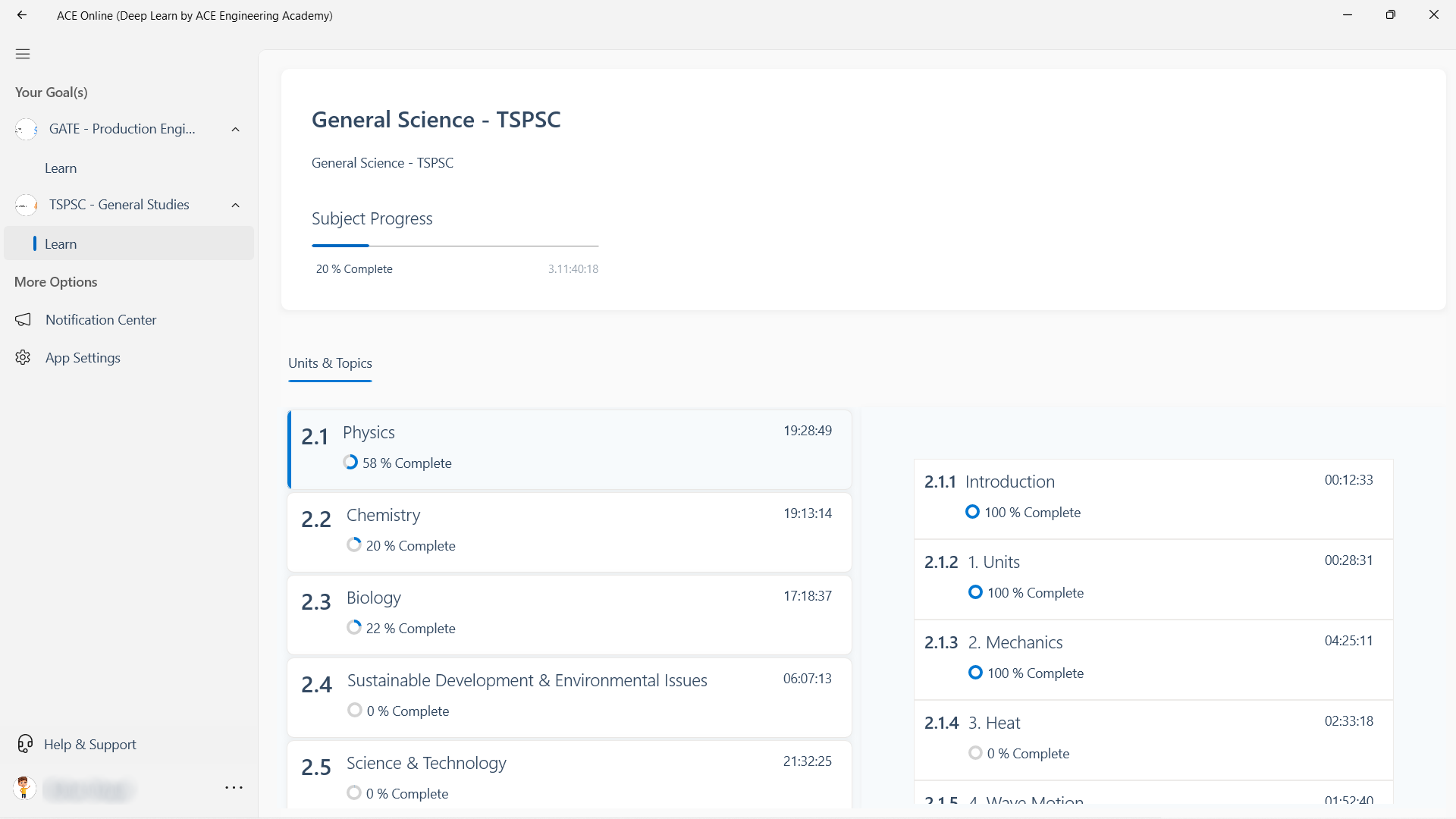Open Learn under GATE Production goal
The width and height of the screenshot is (1456, 819).
click(x=61, y=168)
